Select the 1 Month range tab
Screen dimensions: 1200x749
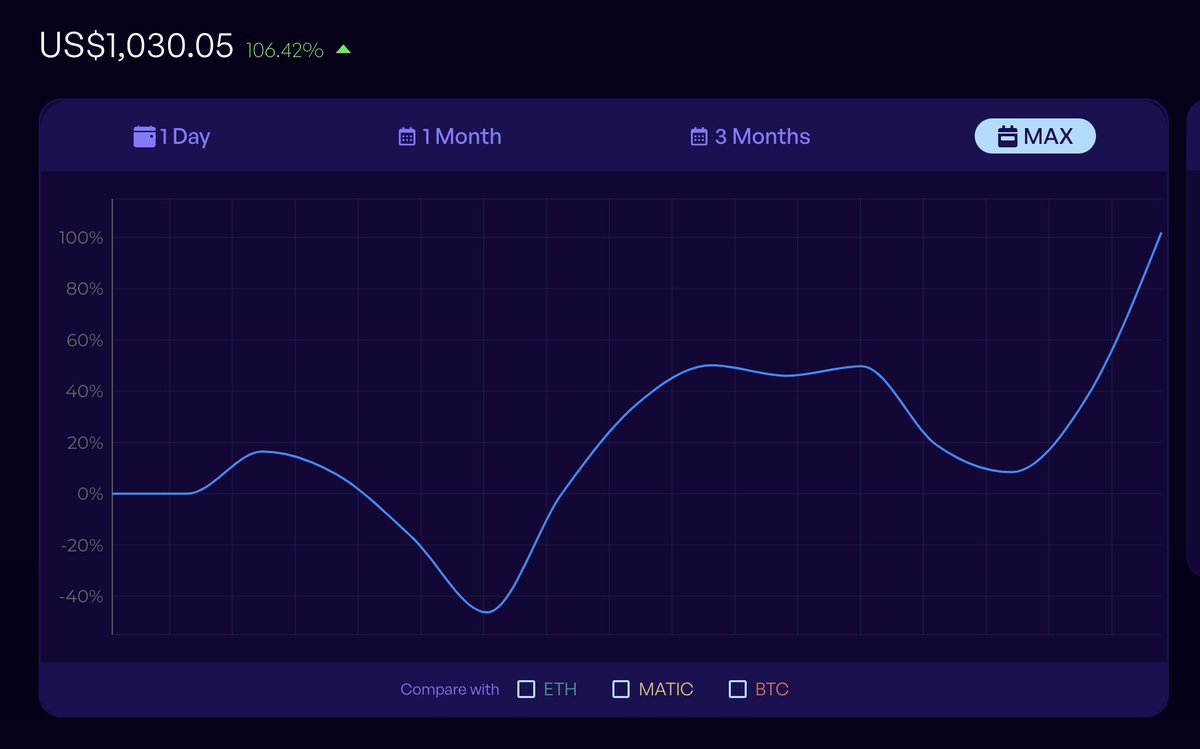pos(450,136)
